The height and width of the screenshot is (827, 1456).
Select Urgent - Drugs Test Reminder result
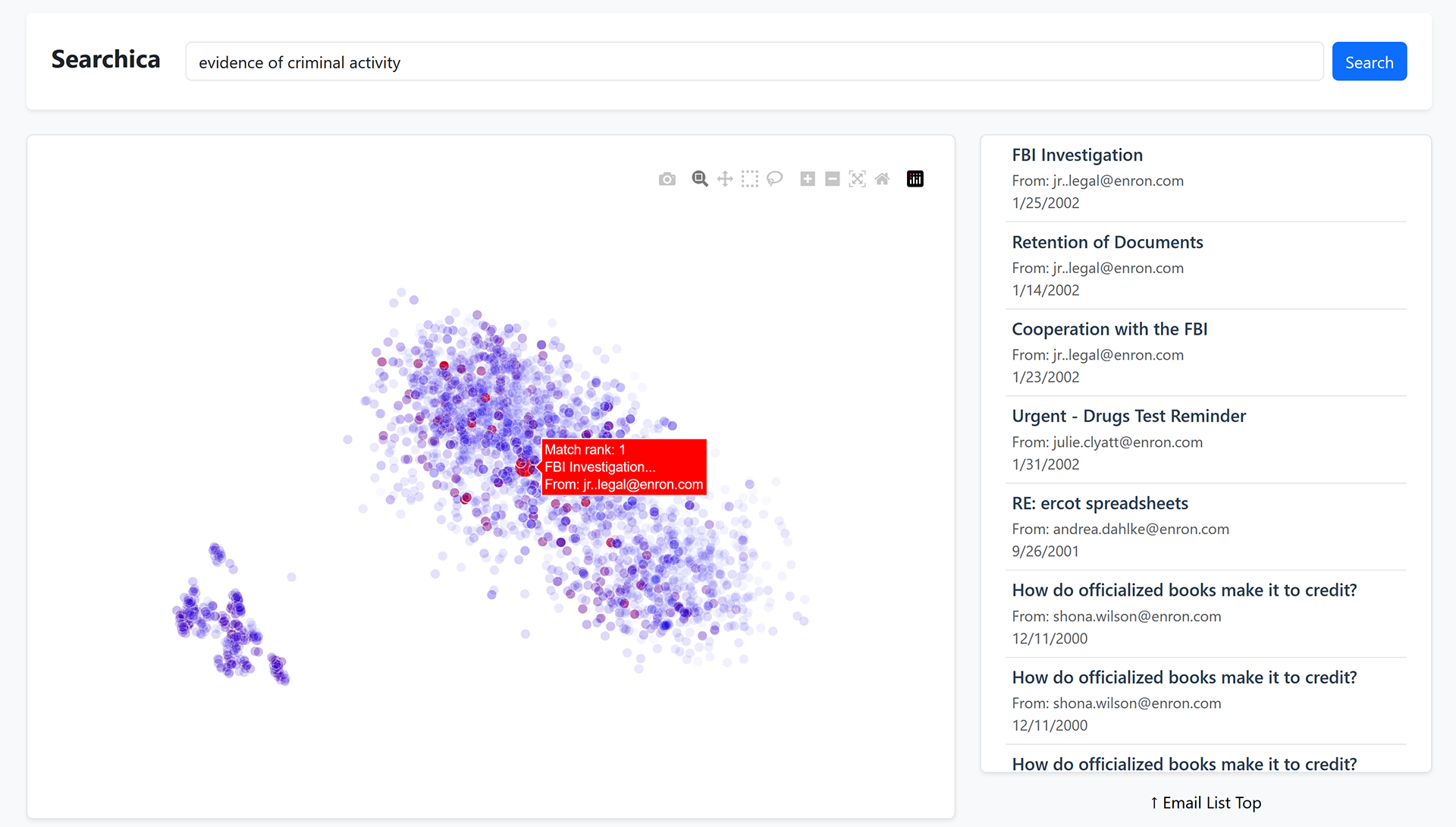click(x=1128, y=416)
